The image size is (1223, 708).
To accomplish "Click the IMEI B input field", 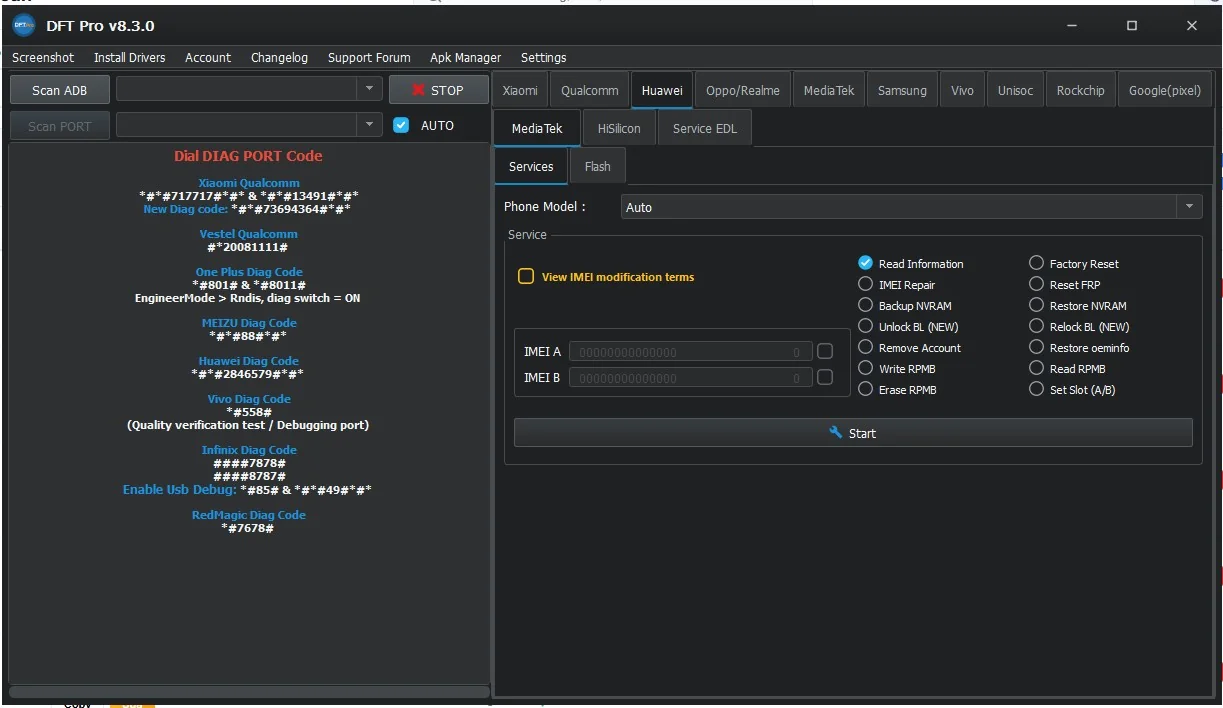I will click(x=690, y=378).
